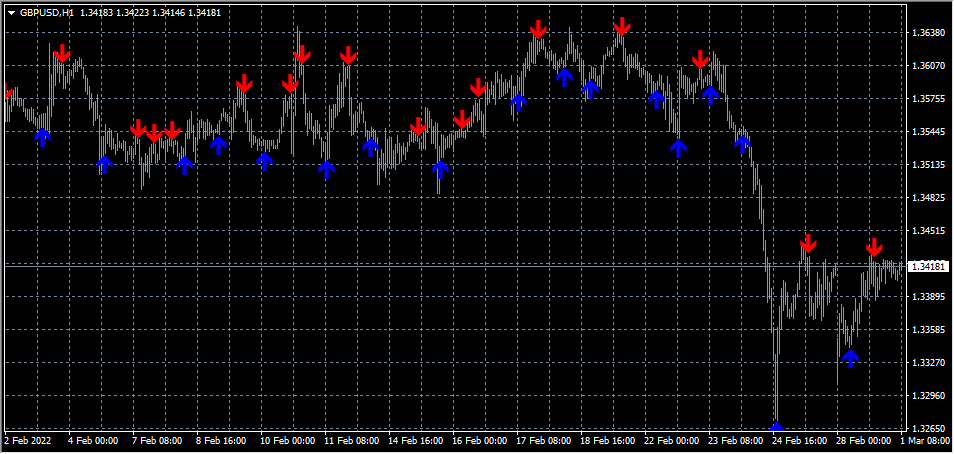Click the blue arrow at the chart's lowest spike

[777, 427]
